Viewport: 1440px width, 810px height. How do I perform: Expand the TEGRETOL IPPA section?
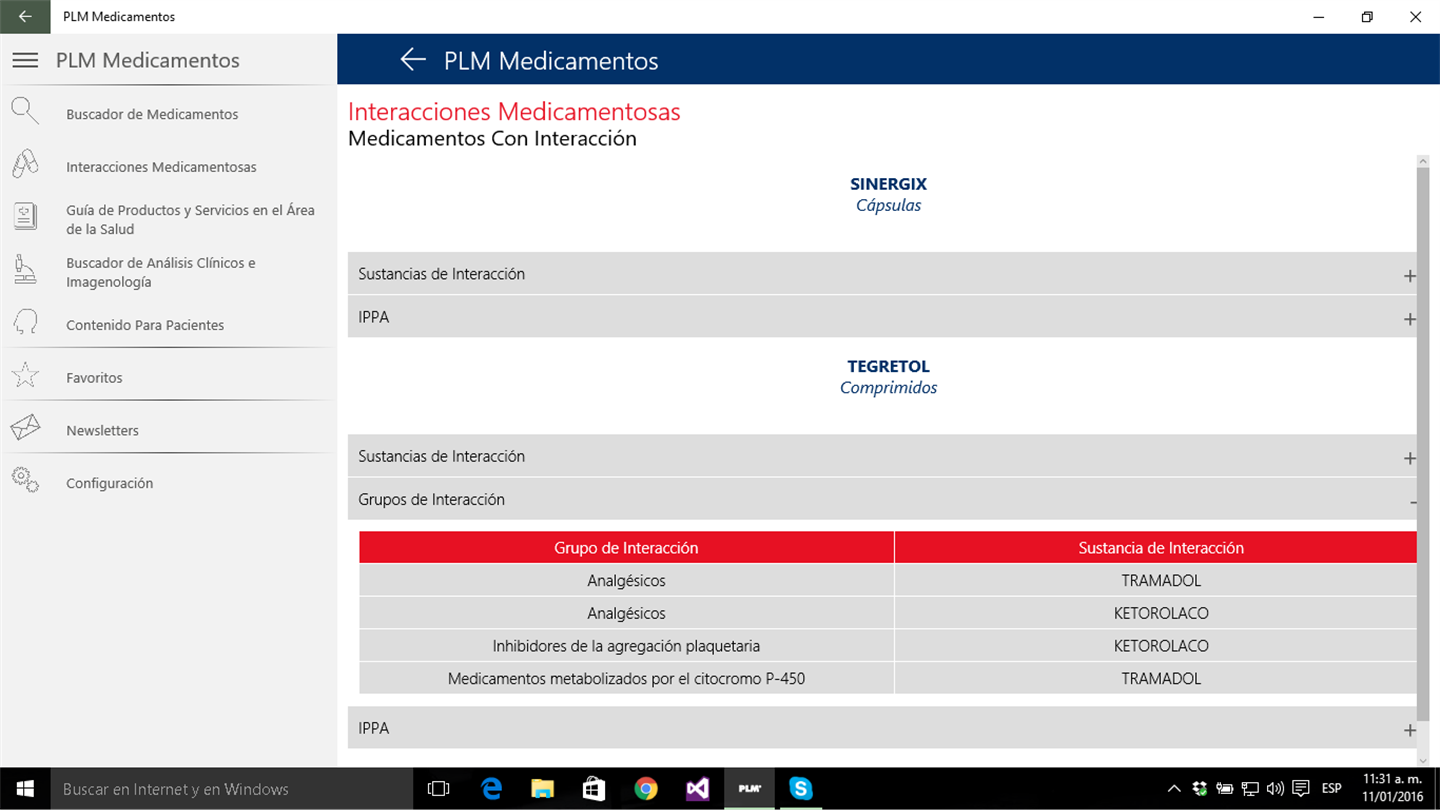pos(882,728)
